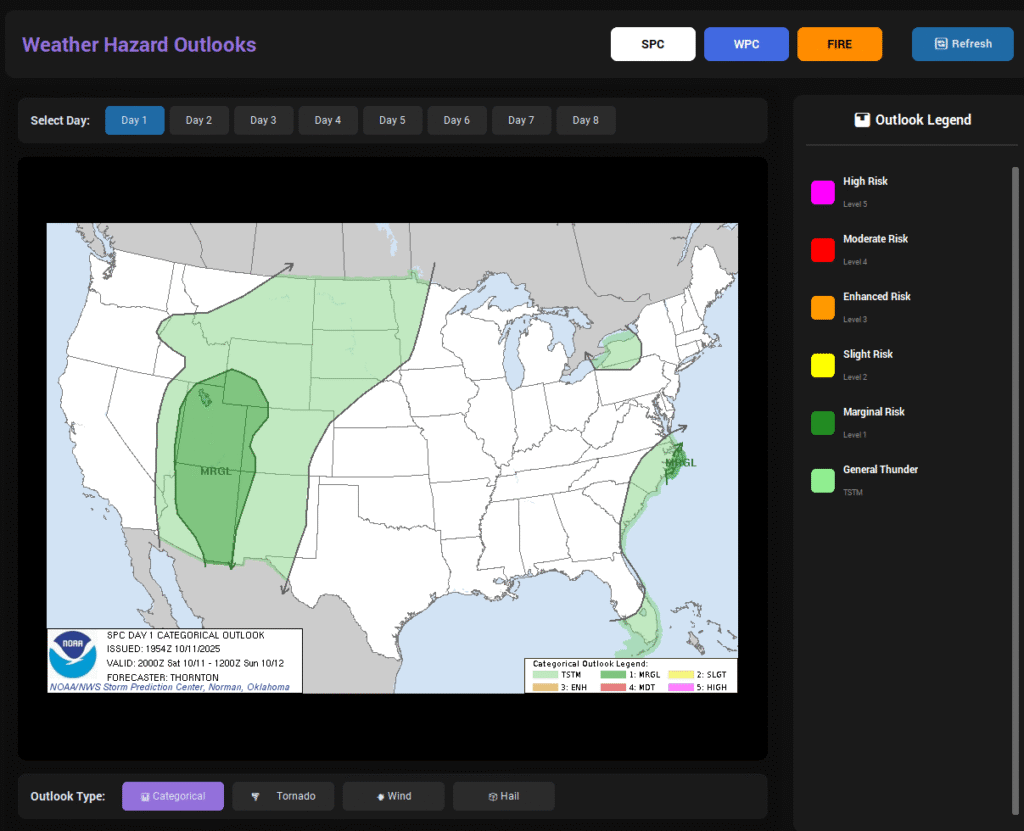Click the SPC source button
Viewport: 1024px width, 831px height.
(x=653, y=44)
